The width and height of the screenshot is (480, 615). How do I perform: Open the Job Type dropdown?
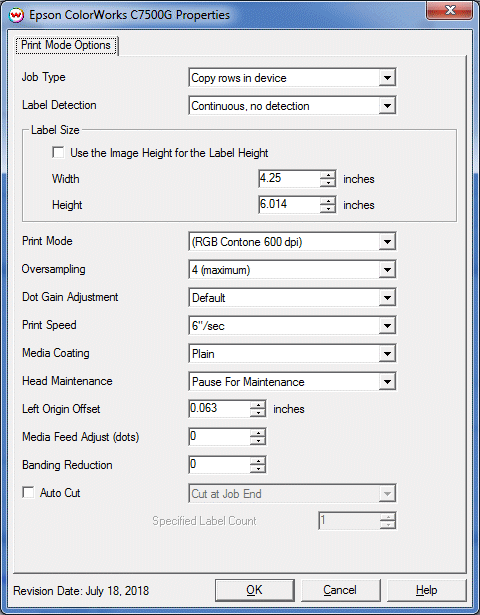point(292,78)
